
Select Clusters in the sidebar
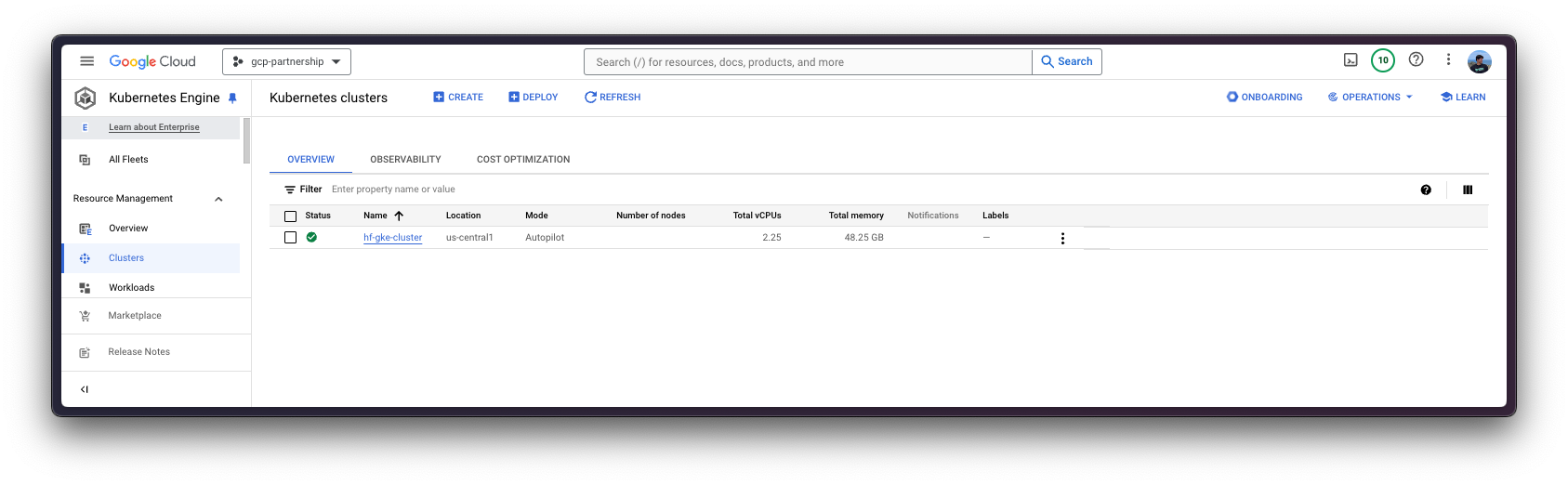(126, 258)
